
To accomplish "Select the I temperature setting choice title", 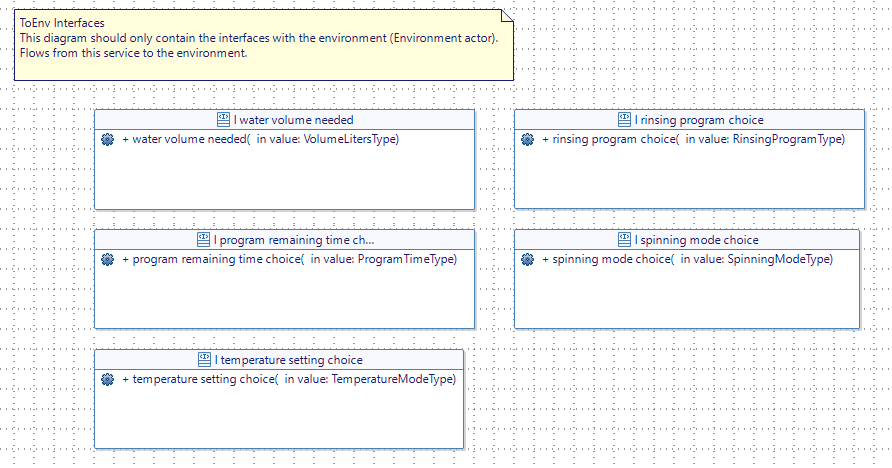I will click(288, 360).
